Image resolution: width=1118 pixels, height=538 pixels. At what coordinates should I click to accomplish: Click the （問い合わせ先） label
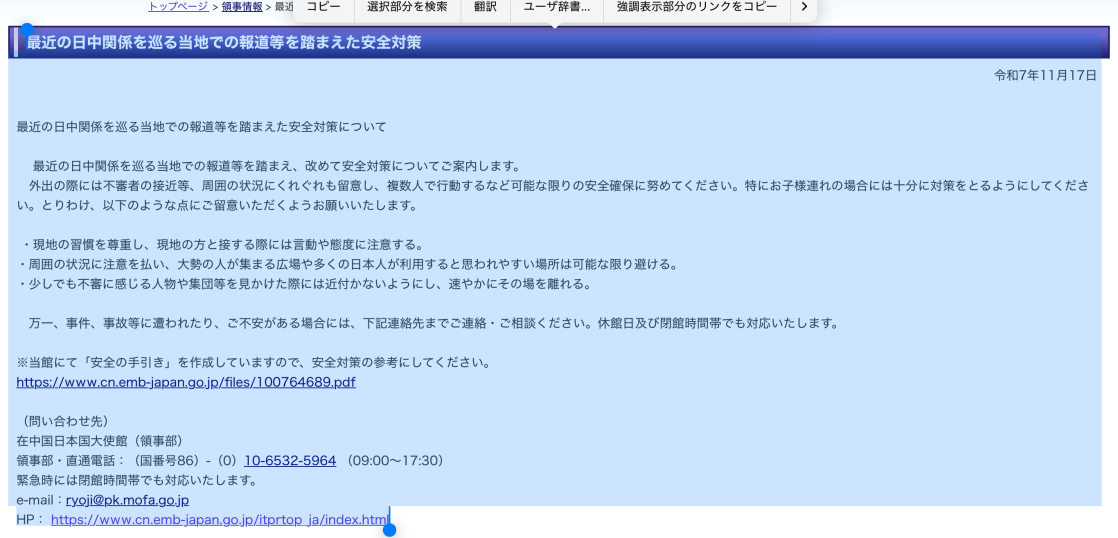[x=65, y=421]
